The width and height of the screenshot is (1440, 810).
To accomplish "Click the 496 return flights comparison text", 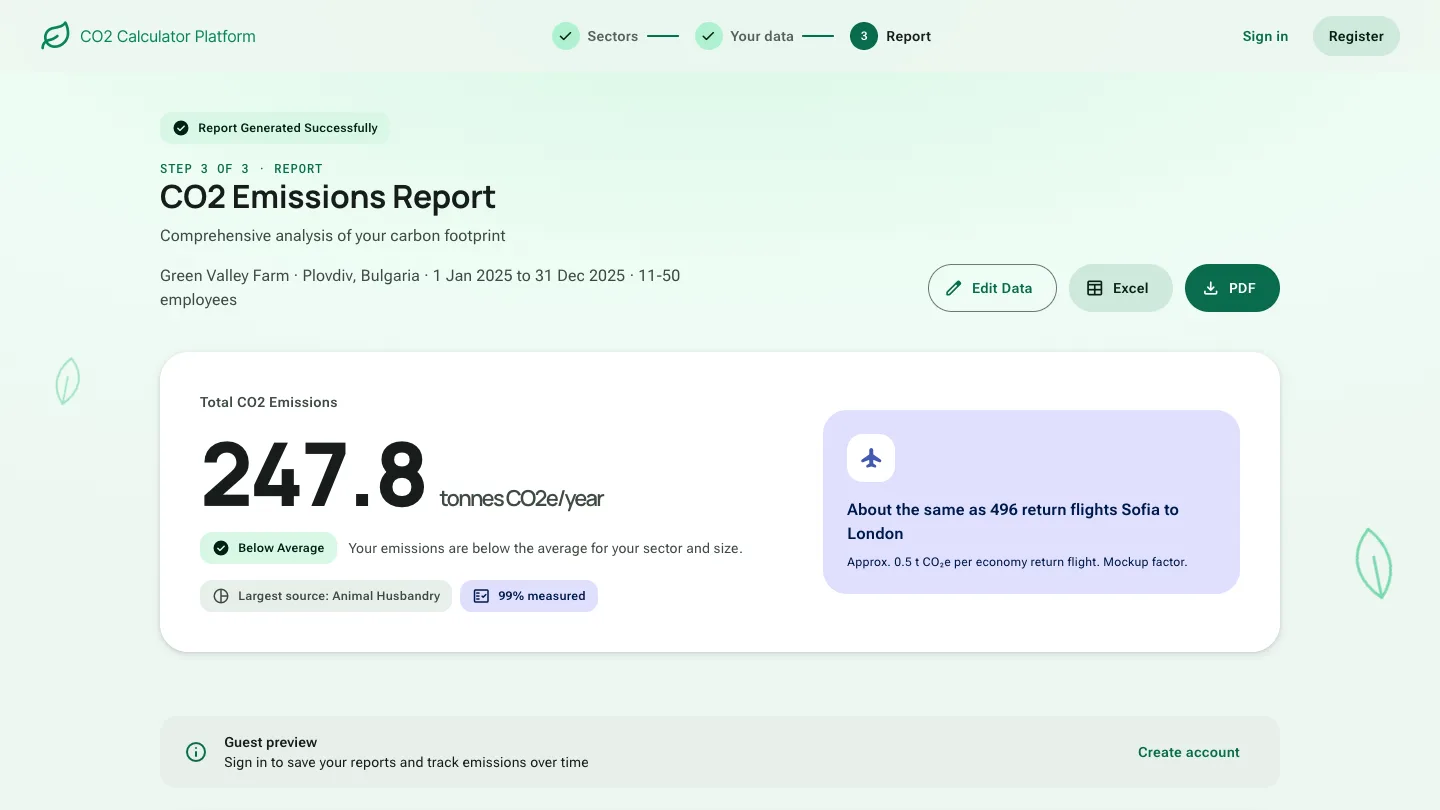I will pos(1013,521).
